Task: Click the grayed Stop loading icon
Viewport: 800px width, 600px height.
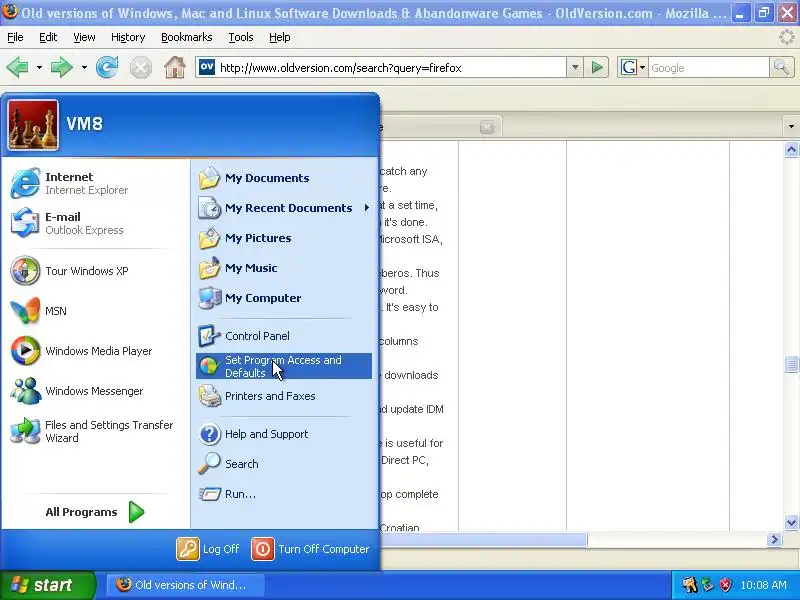Action: click(x=140, y=67)
